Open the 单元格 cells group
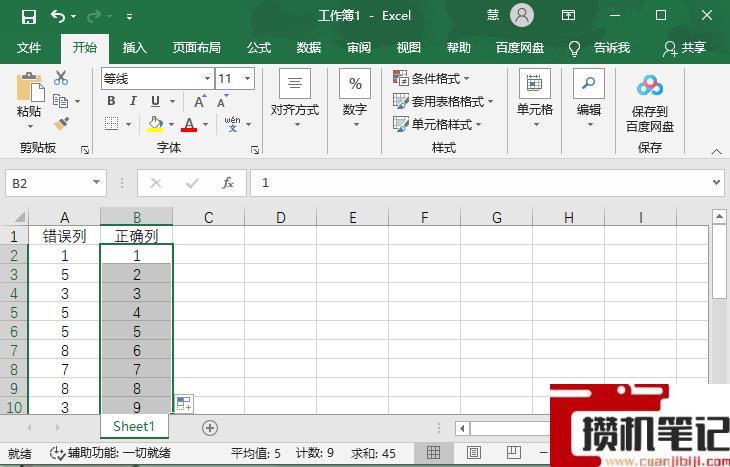This screenshot has width=730, height=467. [535, 99]
